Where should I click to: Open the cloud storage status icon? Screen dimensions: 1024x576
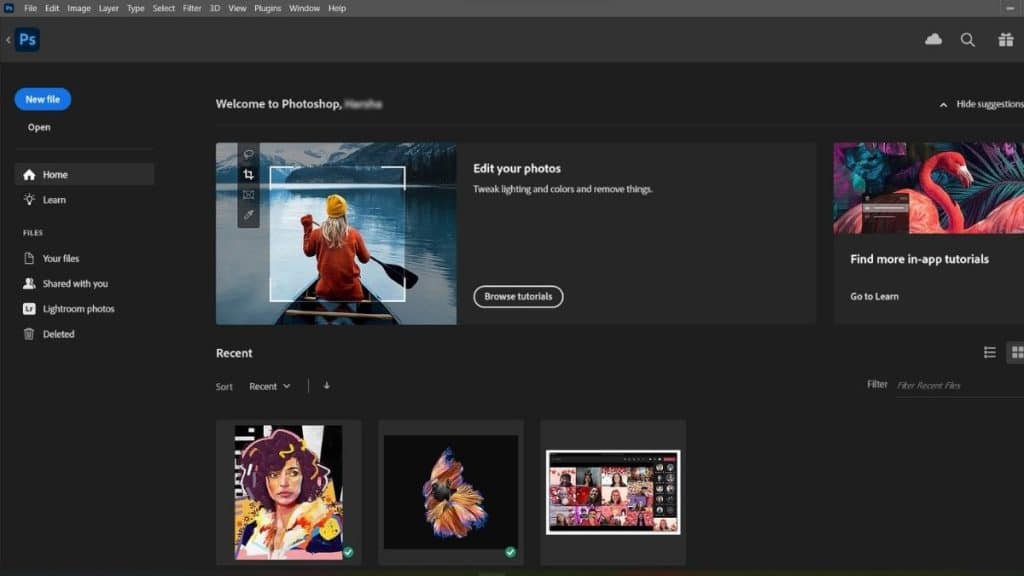(x=933, y=40)
